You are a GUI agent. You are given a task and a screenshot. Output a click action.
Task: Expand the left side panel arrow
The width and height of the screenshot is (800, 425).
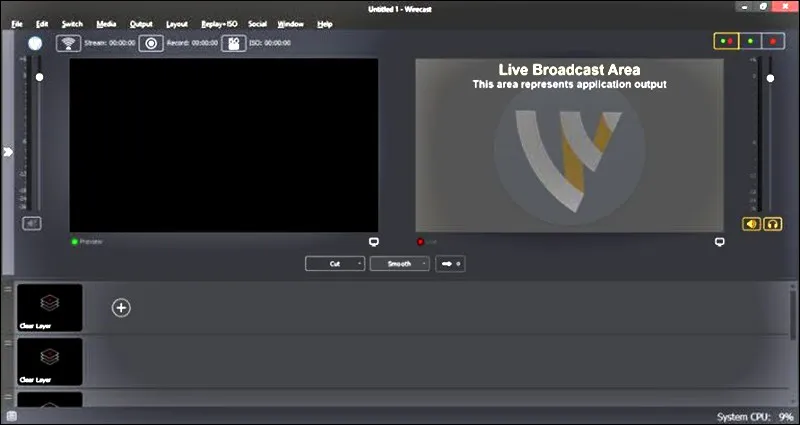click(x=8, y=152)
